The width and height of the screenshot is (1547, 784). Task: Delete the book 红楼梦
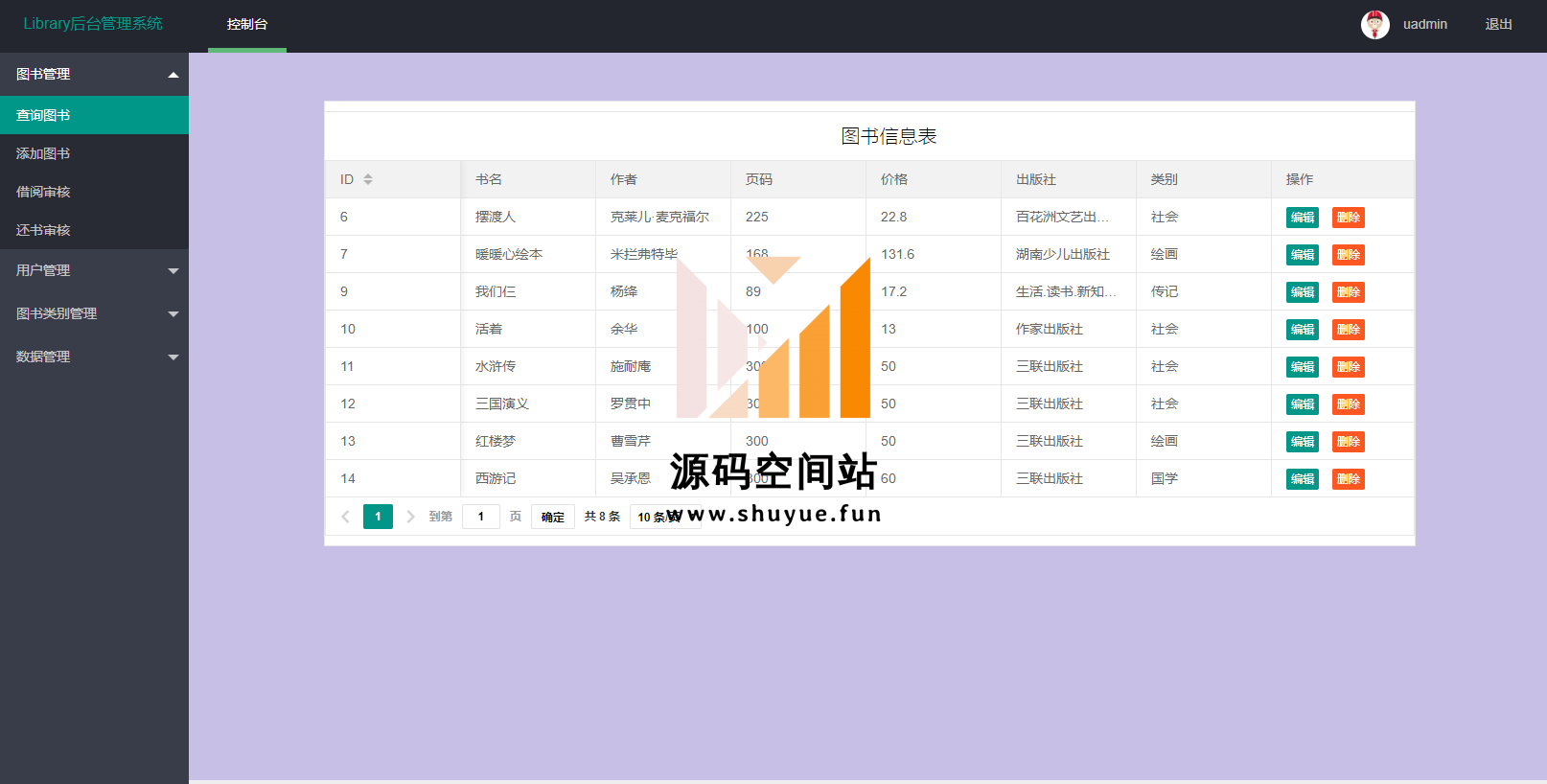(1349, 442)
